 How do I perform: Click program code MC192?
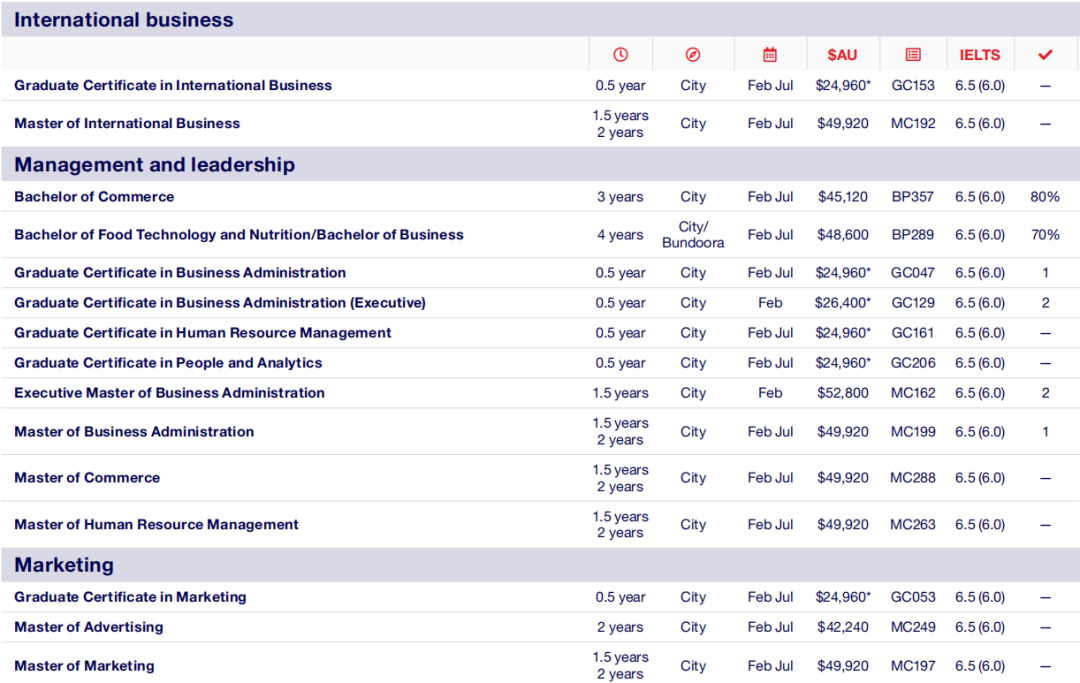pos(913,123)
